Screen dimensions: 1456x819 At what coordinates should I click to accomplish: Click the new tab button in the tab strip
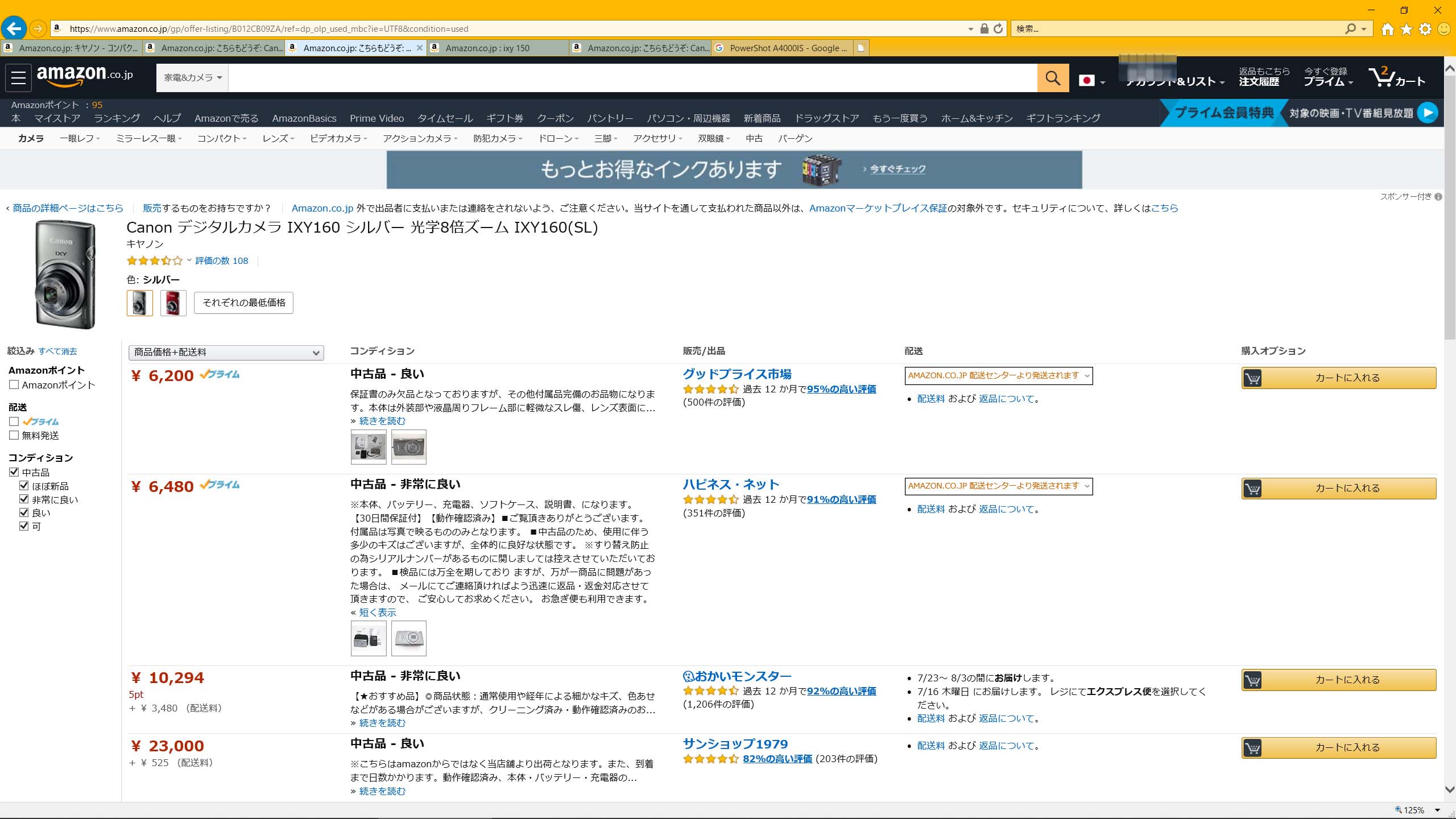861,48
